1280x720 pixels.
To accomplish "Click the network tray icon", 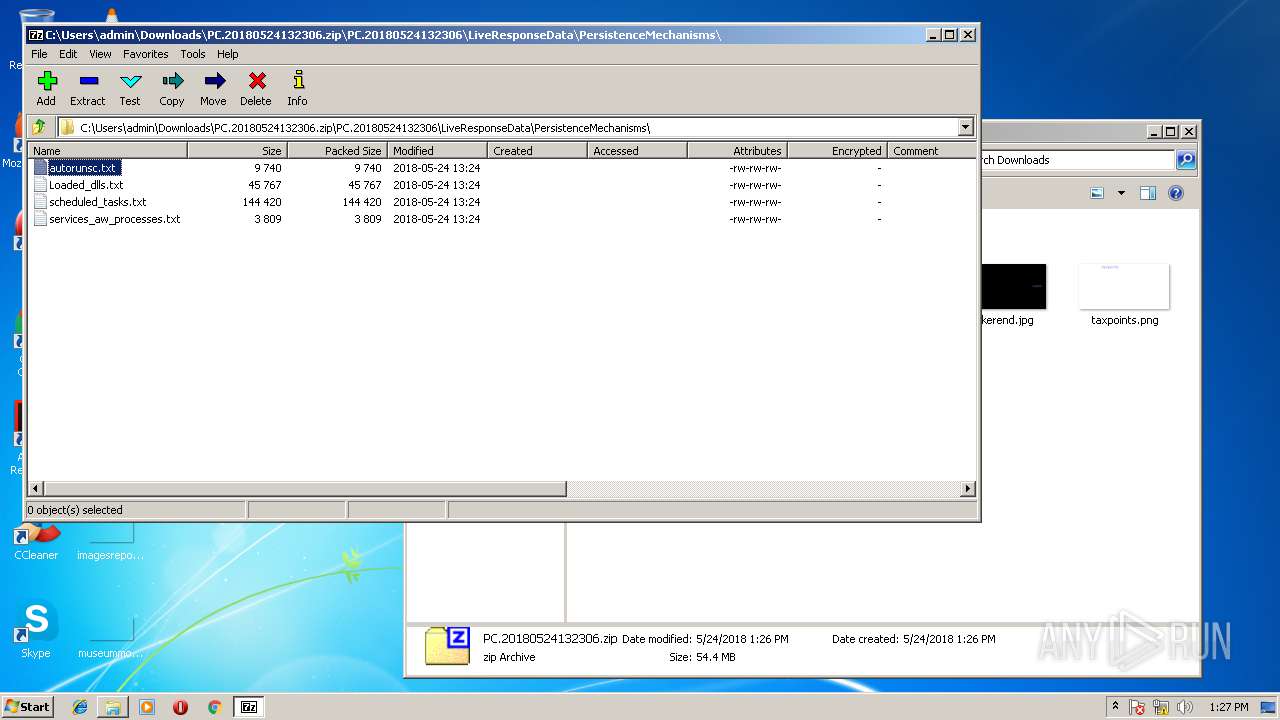I will coord(1161,707).
